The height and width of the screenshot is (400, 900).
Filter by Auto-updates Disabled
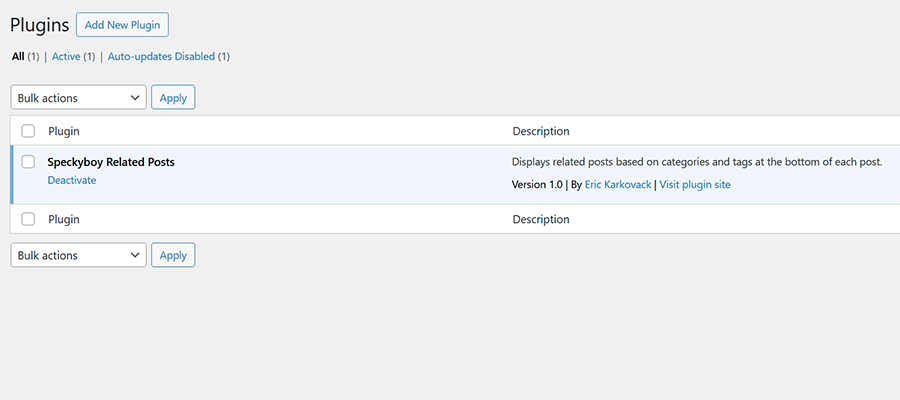[161, 57]
